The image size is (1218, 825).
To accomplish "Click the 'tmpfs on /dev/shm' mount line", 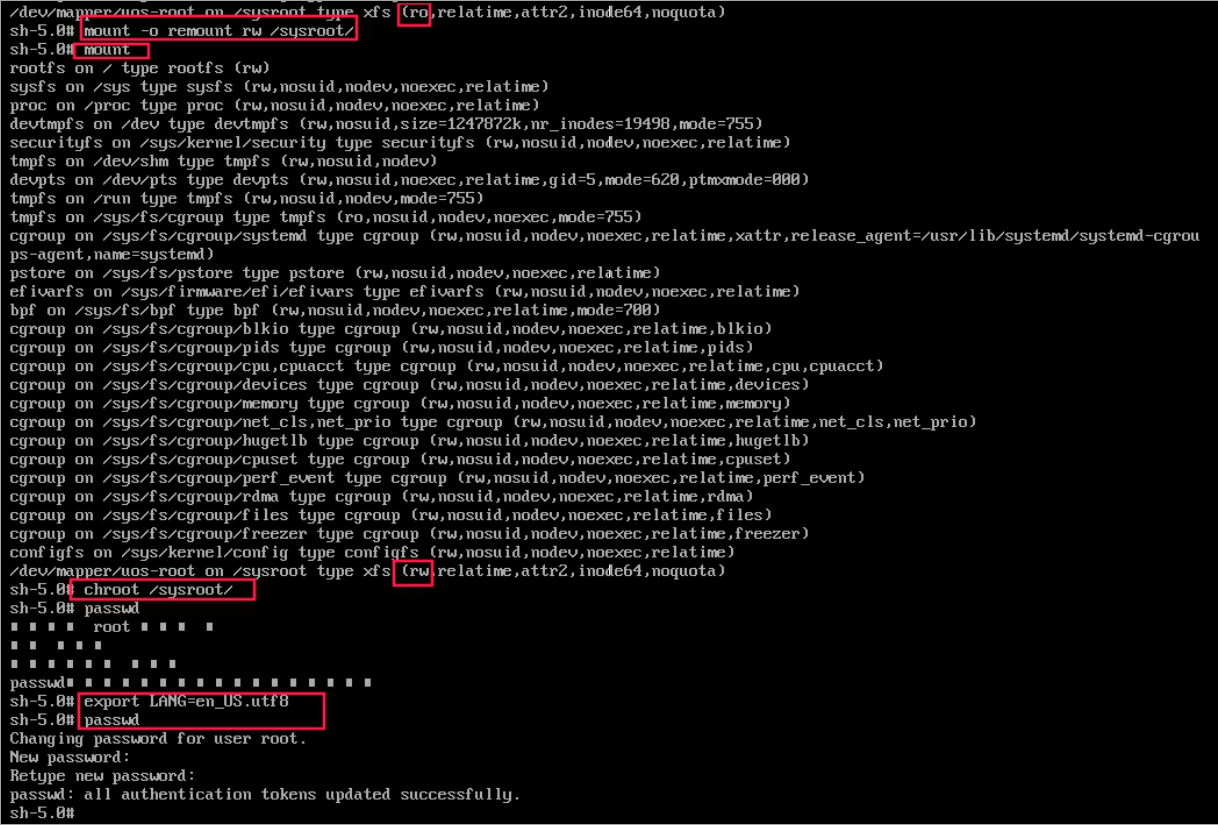I will coord(224,162).
